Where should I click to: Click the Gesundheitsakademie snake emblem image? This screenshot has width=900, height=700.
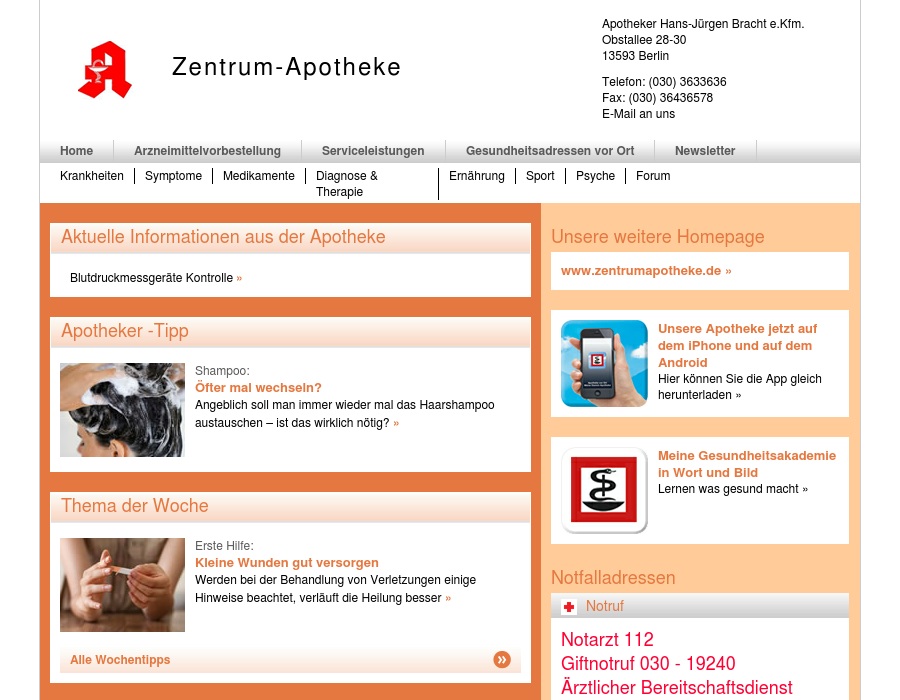(604, 490)
